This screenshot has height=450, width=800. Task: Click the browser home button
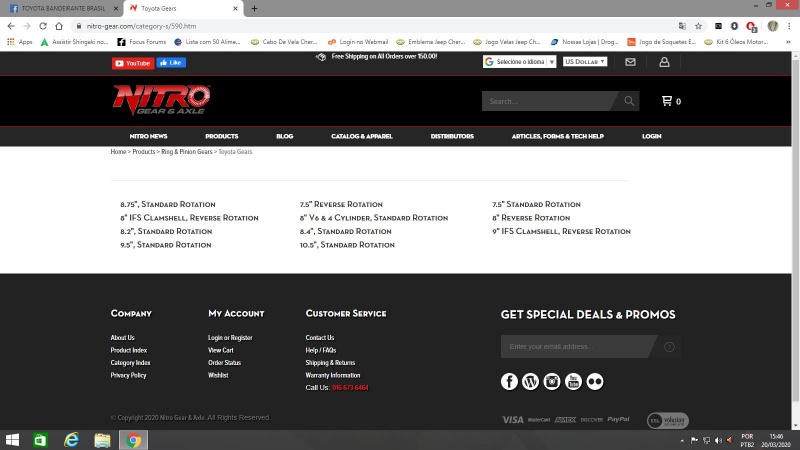[59, 26]
